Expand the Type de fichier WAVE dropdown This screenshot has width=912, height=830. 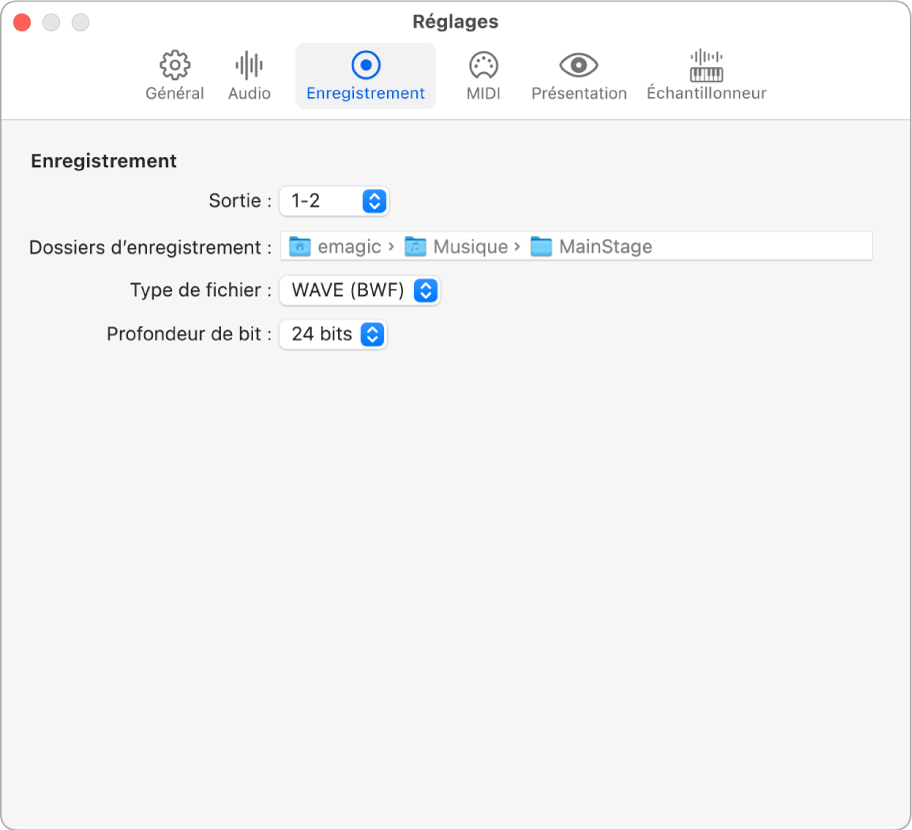point(360,291)
